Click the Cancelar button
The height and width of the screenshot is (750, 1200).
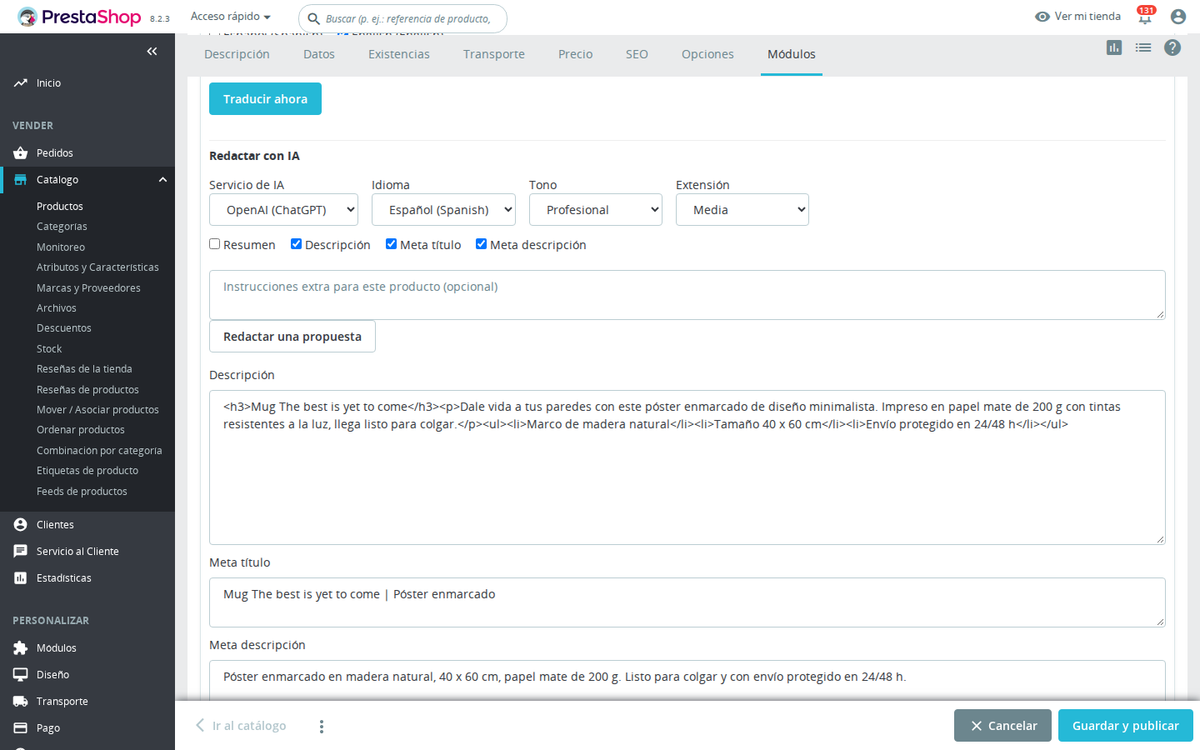click(1002, 726)
